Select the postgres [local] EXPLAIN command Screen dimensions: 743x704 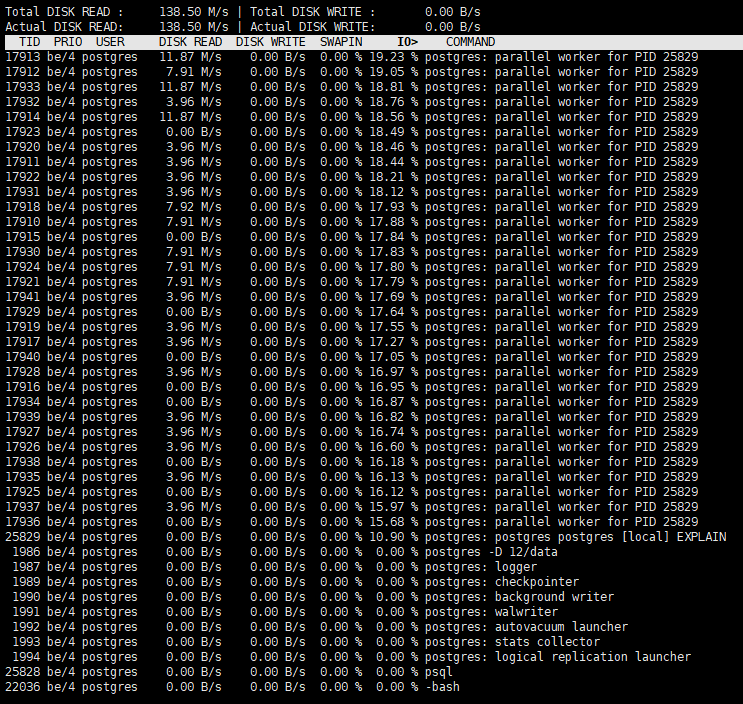[575, 537]
